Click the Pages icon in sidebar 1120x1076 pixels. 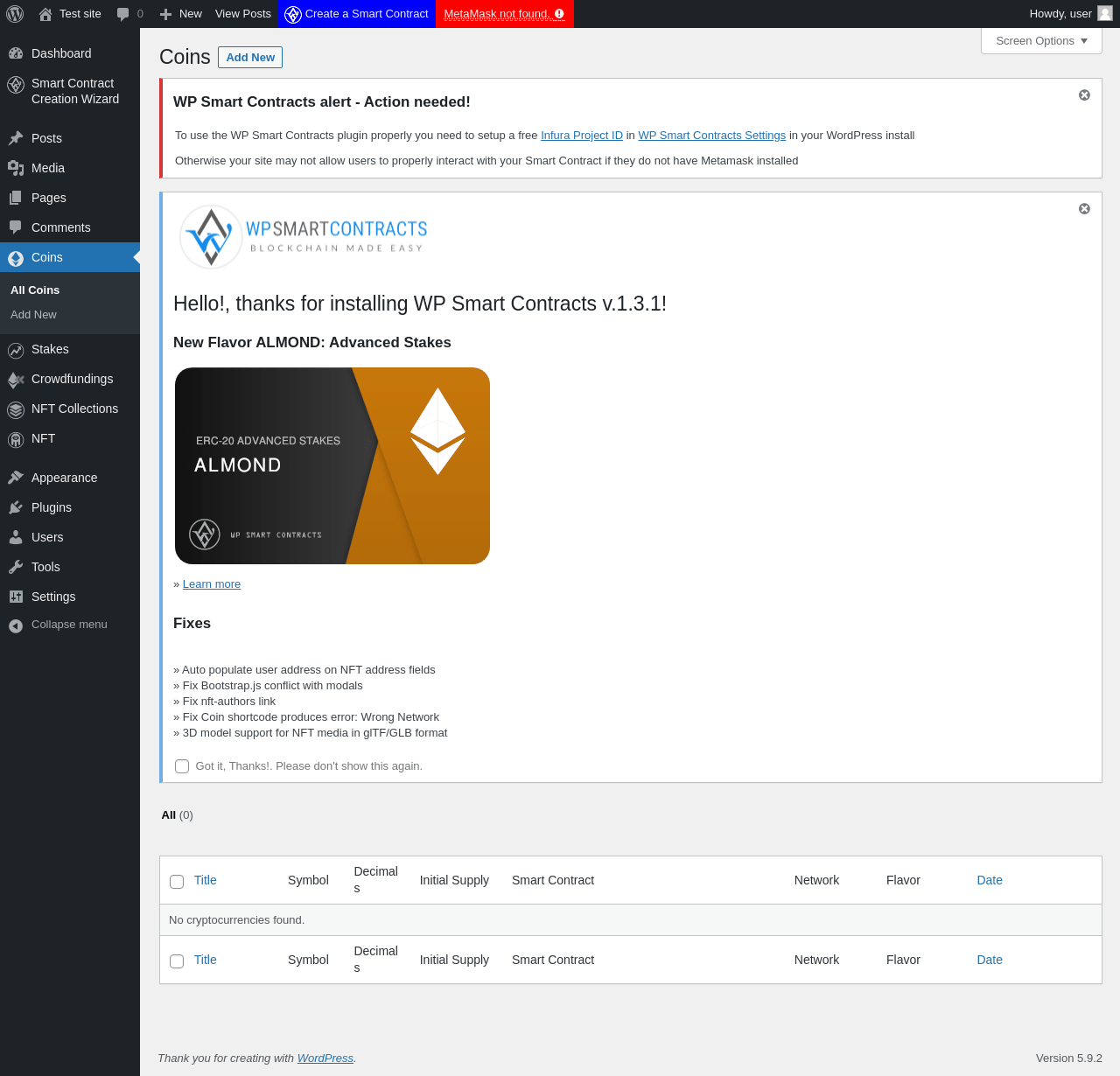coord(16,198)
